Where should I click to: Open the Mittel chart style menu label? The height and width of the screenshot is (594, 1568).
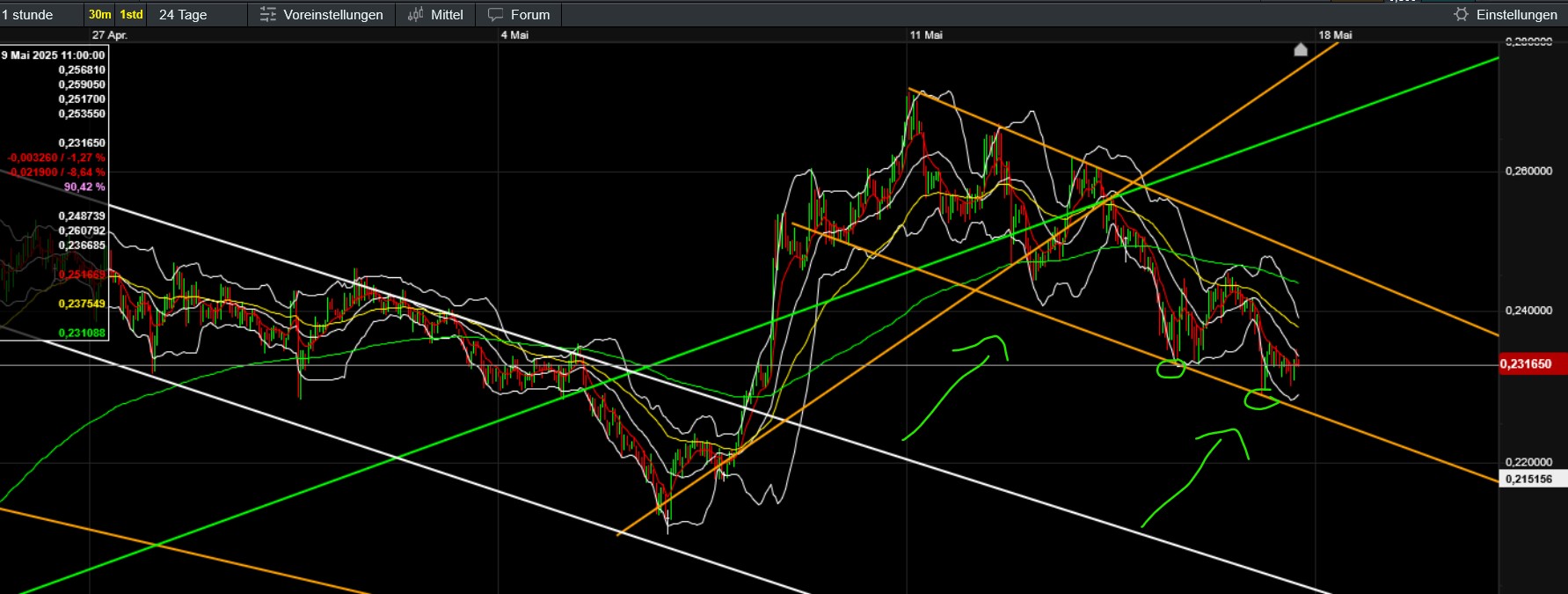pyautogui.click(x=447, y=14)
